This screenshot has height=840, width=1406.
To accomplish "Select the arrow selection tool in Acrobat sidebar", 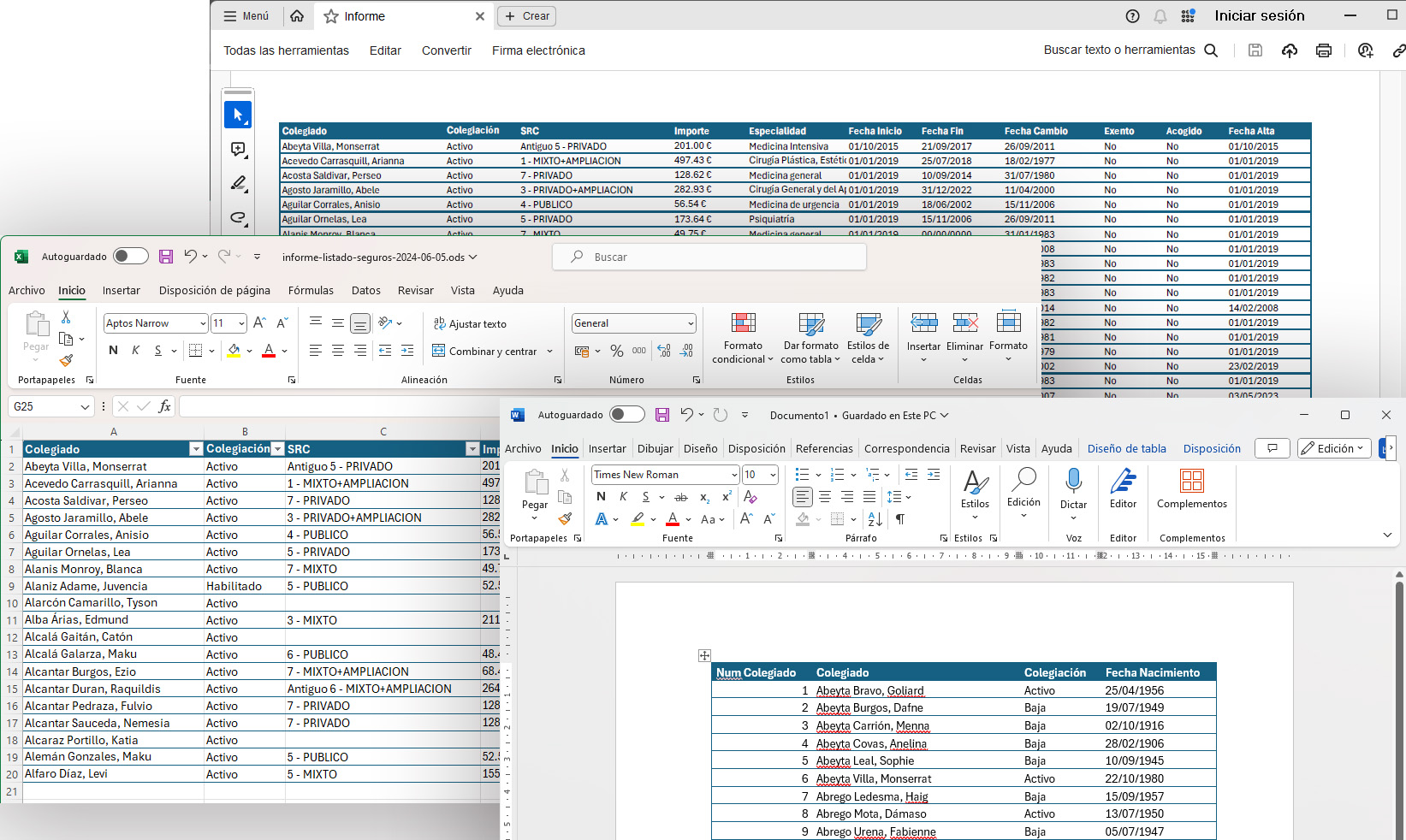I will [x=238, y=115].
